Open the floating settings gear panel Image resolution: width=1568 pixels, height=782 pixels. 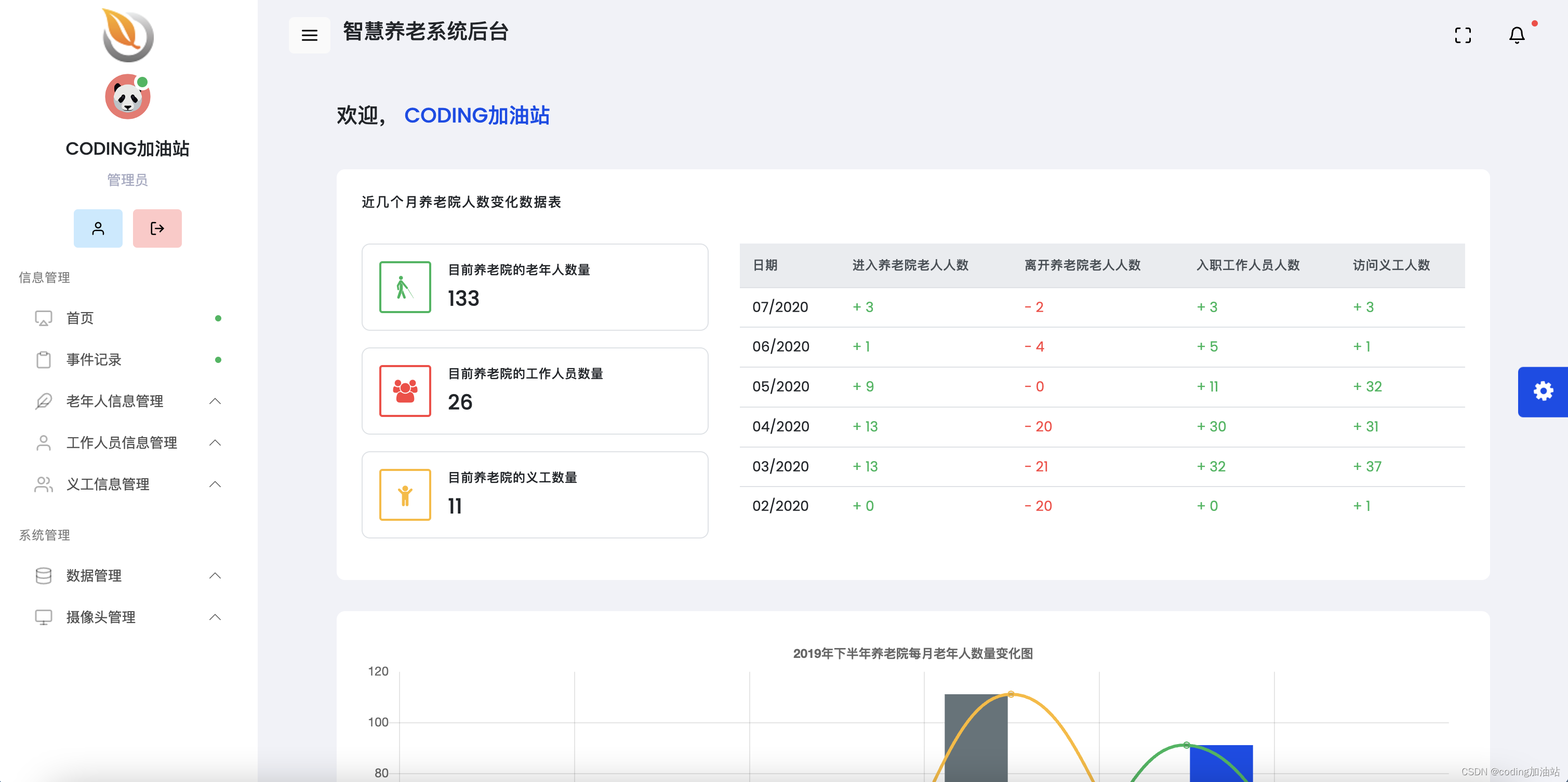point(1544,392)
